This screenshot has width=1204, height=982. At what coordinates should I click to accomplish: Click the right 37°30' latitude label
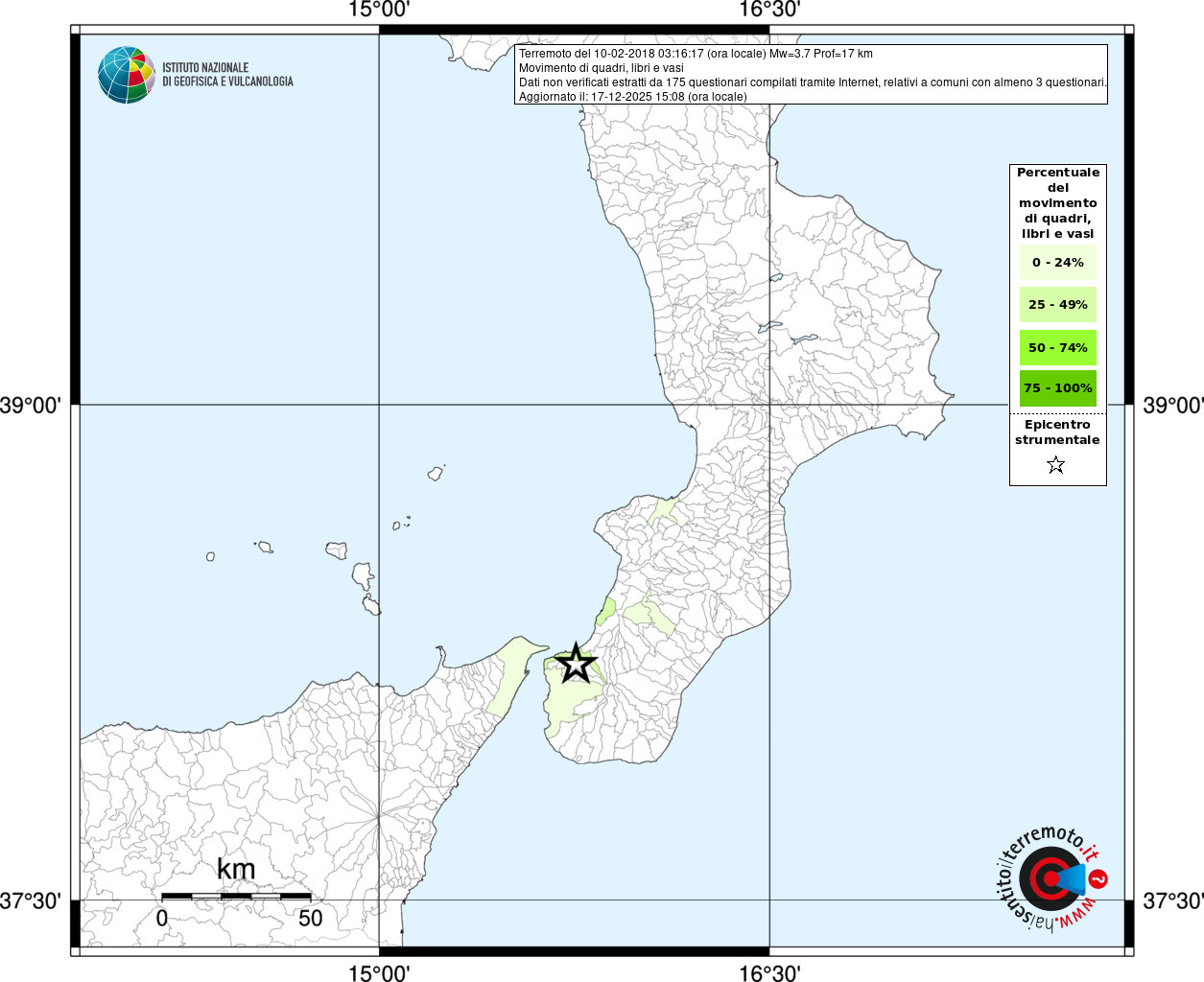coord(1172,900)
